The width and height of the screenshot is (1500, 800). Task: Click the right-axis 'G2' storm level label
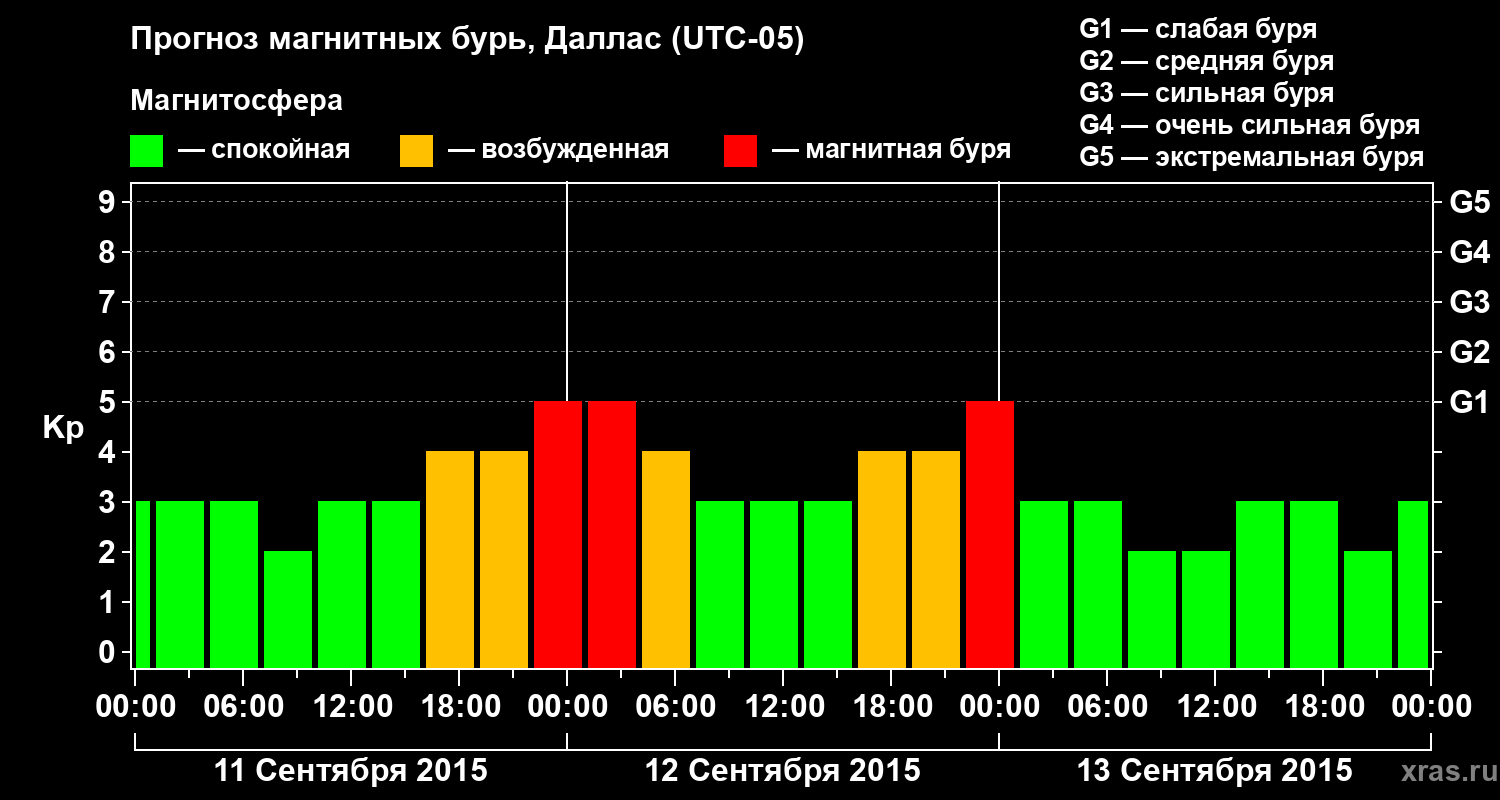[x=1469, y=352]
